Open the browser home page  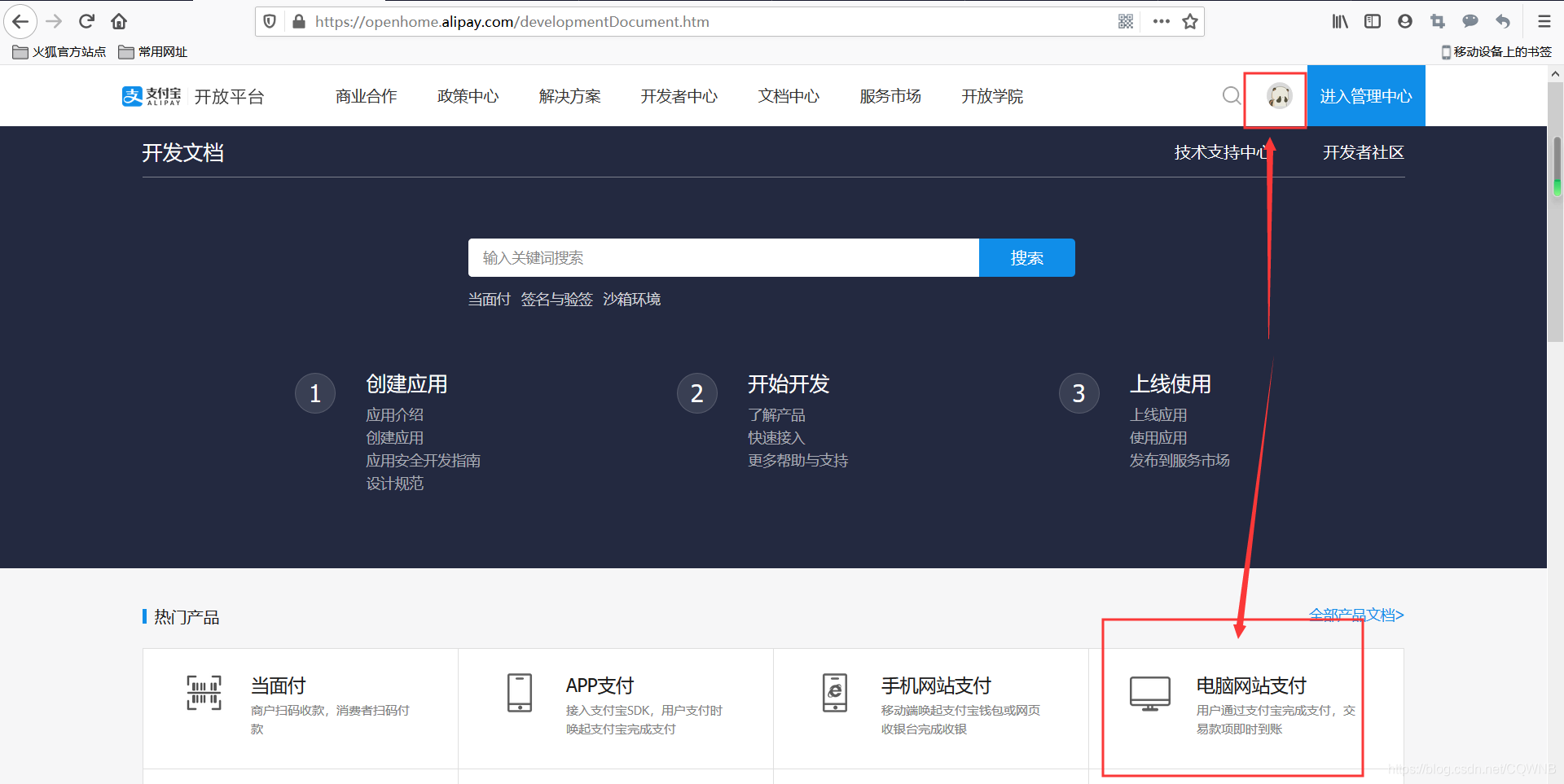[x=119, y=21]
